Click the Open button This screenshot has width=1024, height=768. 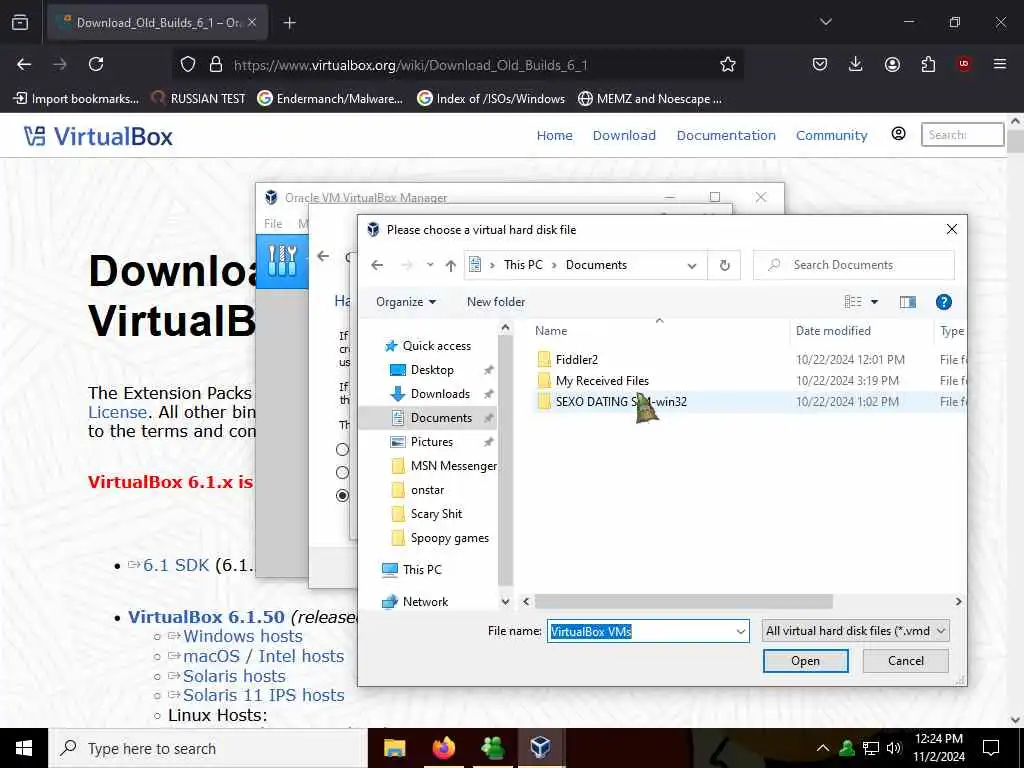pos(805,661)
